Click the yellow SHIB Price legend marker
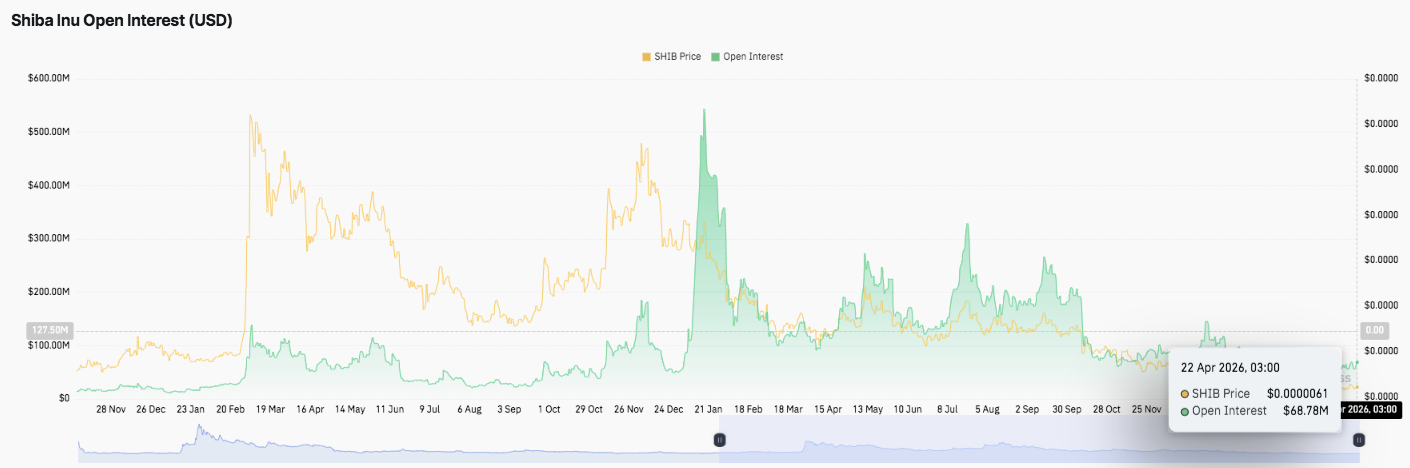The image size is (1410, 468). 646,57
